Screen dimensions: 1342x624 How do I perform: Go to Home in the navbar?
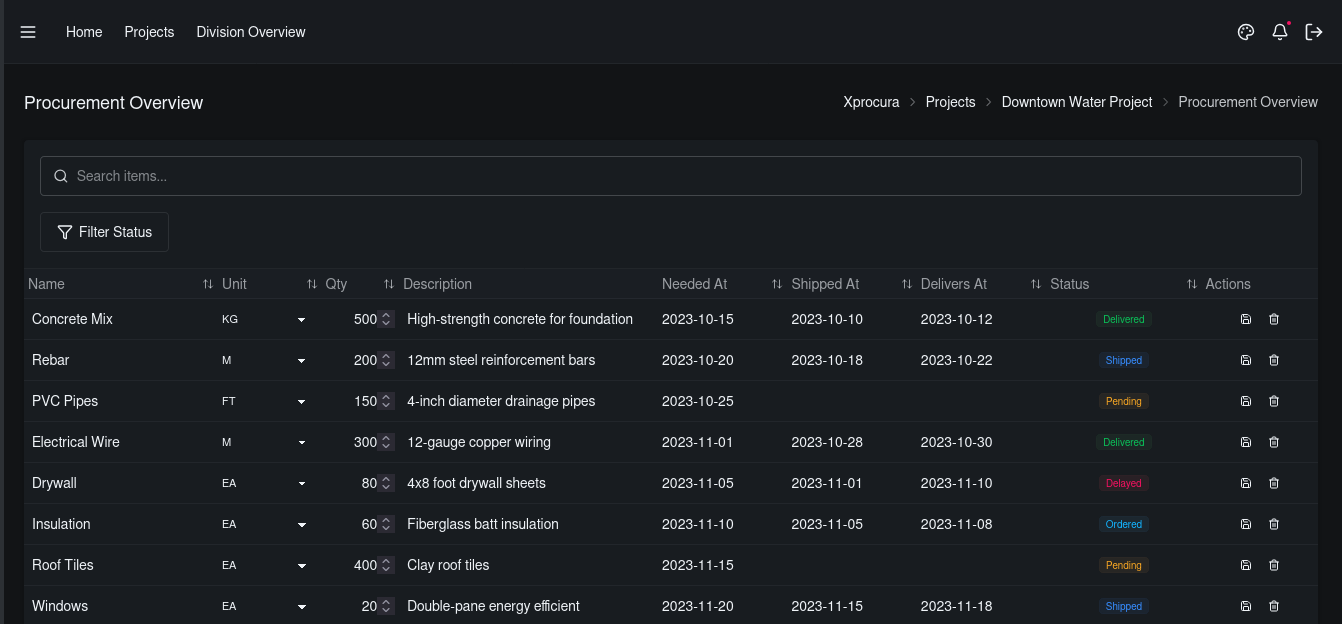[84, 32]
